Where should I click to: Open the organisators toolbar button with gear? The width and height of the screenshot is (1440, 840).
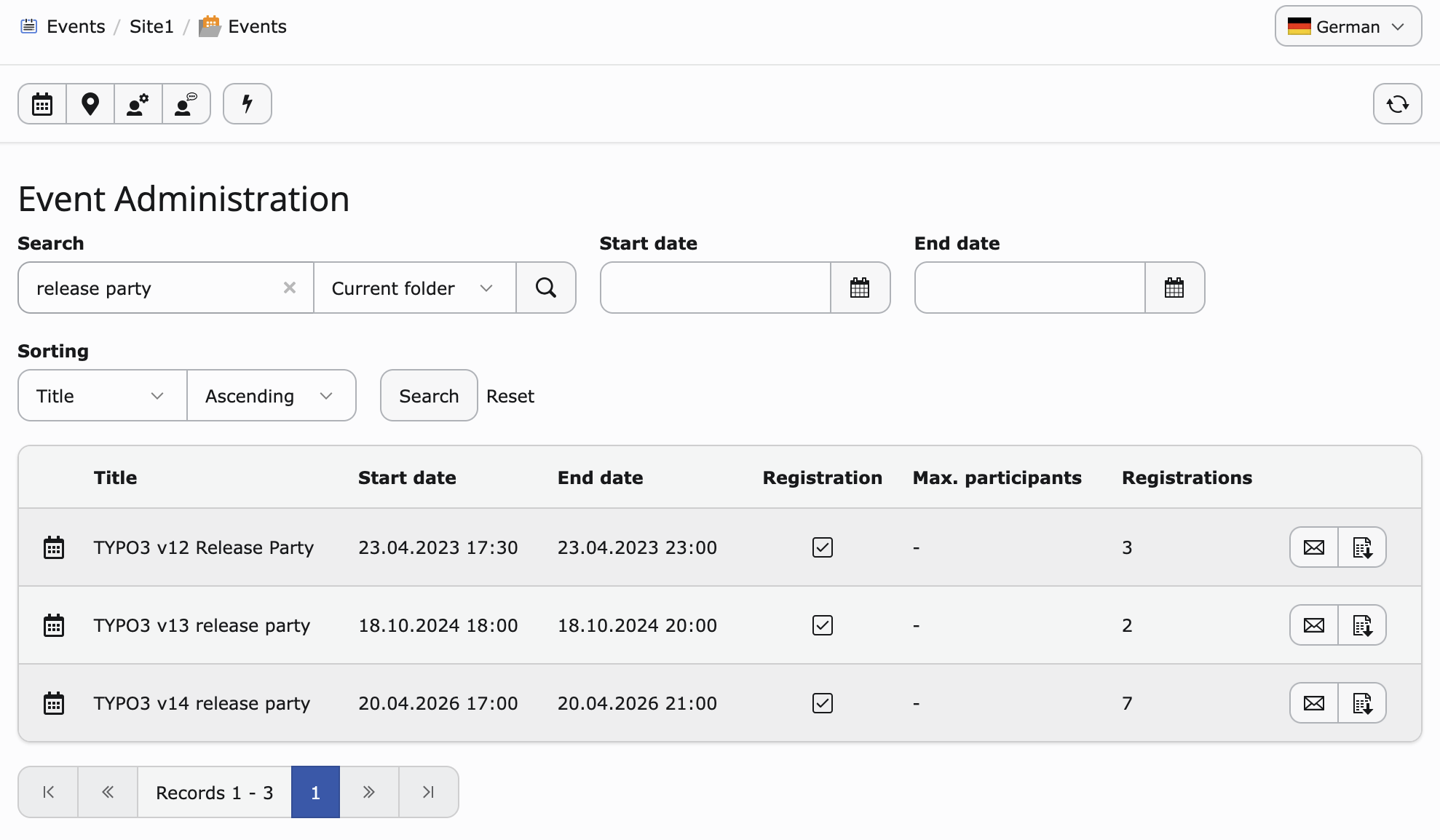coord(138,104)
